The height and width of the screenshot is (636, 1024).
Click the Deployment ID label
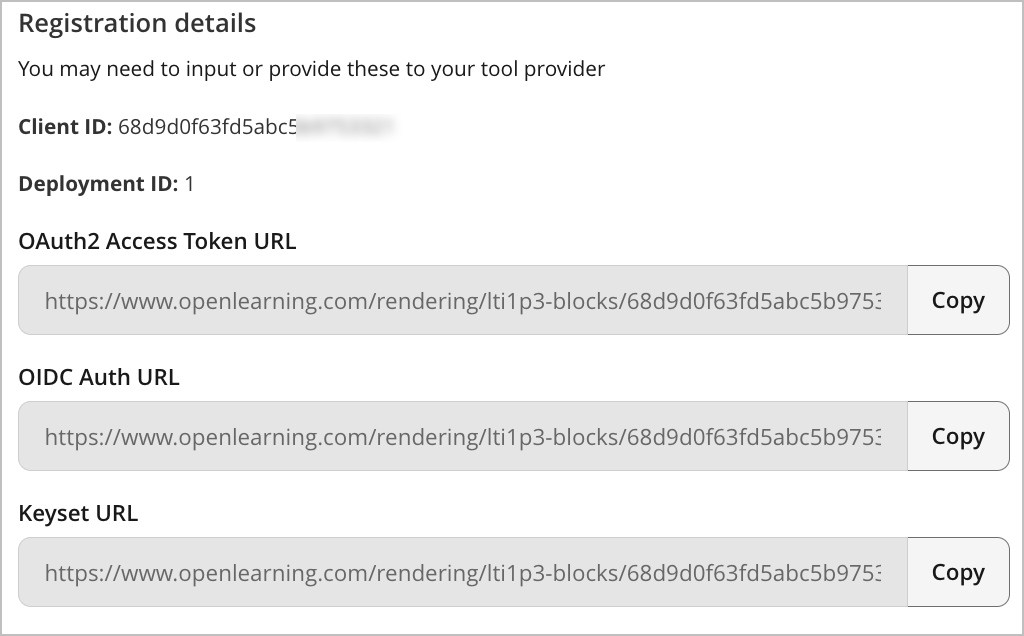pos(98,184)
